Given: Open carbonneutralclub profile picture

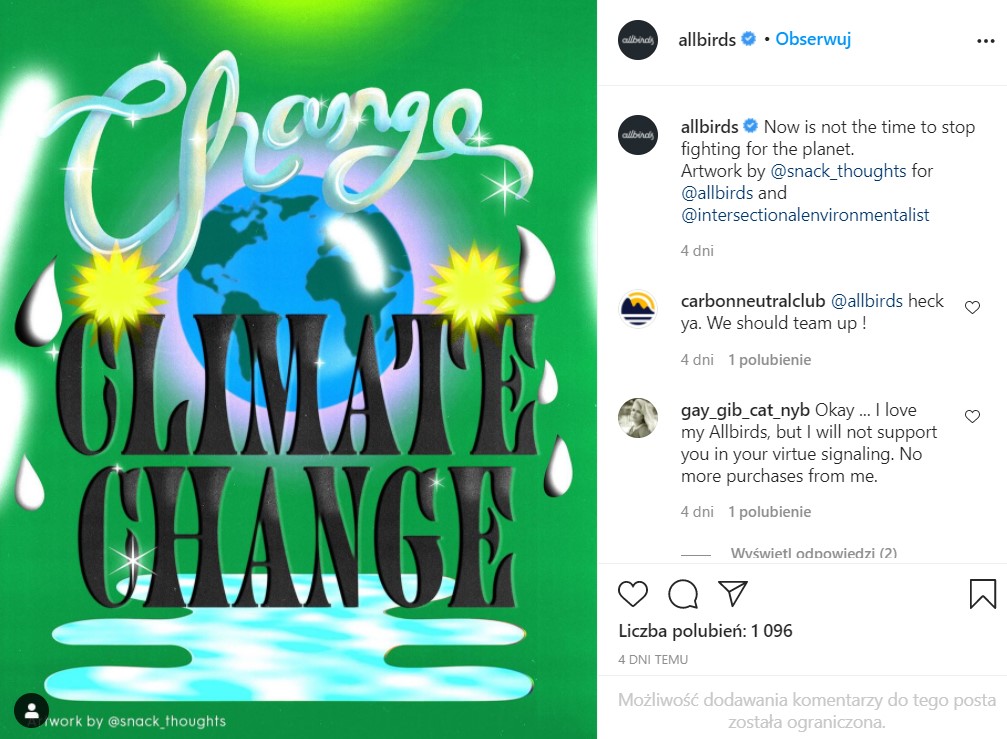Looking at the screenshot, I should (638, 310).
